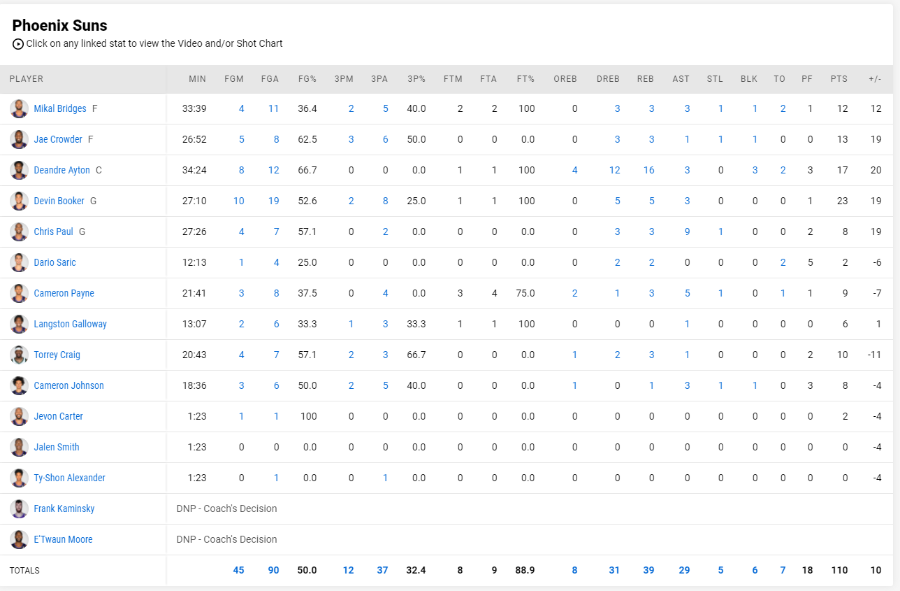The height and width of the screenshot is (591, 900).
Task: Open Mikal Bridges player profile link
Action: coord(60,108)
